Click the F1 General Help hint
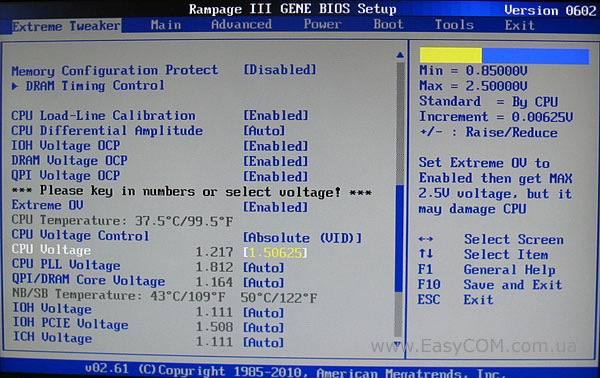The image size is (600, 378). [x=486, y=270]
